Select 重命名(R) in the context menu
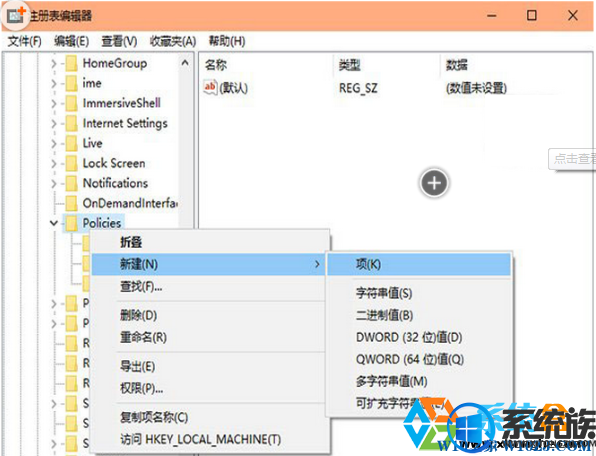Image resolution: width=596 pixels, height=456 pixels. tap(143, 337)
